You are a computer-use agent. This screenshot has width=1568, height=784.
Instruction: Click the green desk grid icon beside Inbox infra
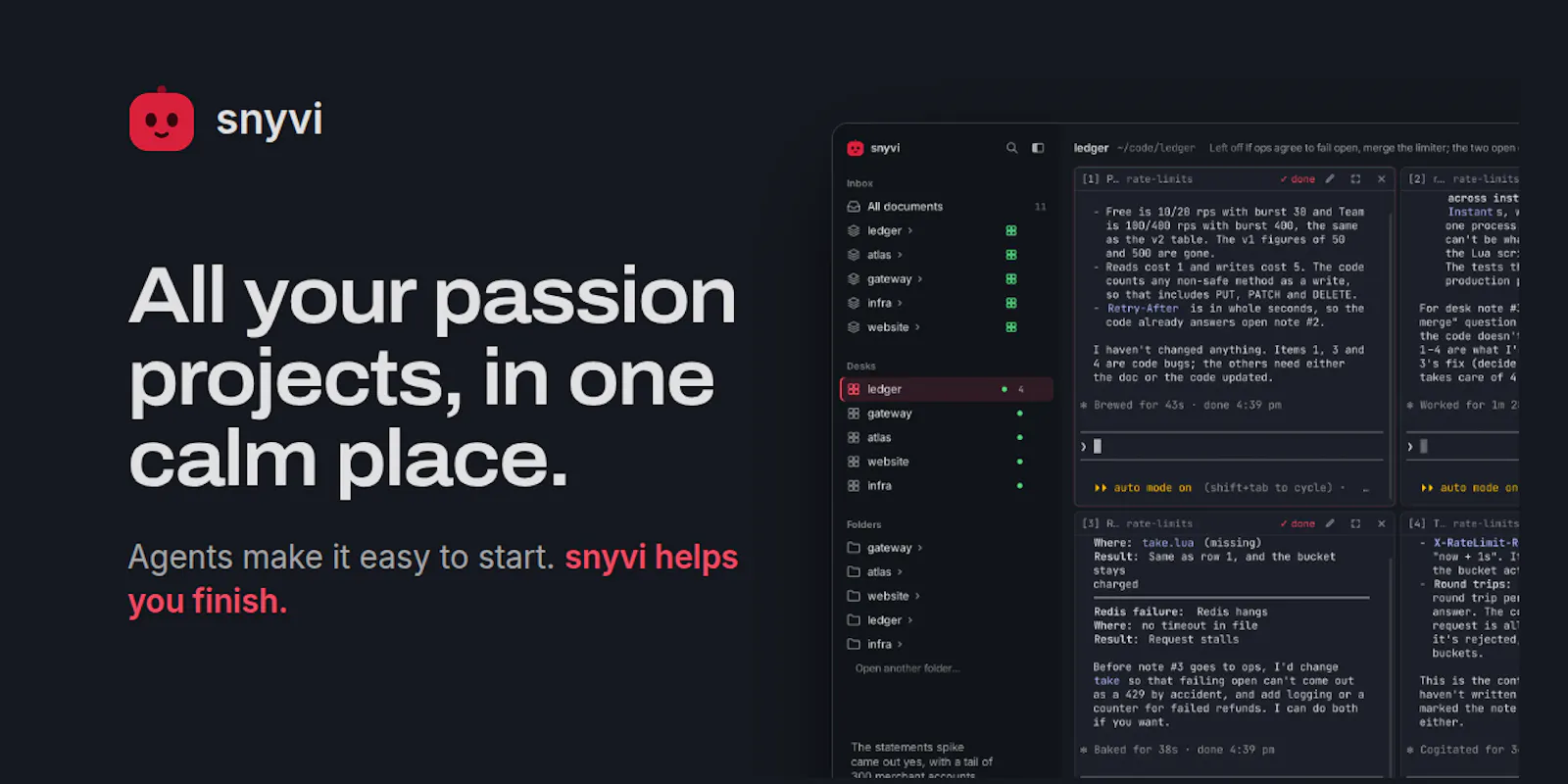pos(1011,303)
